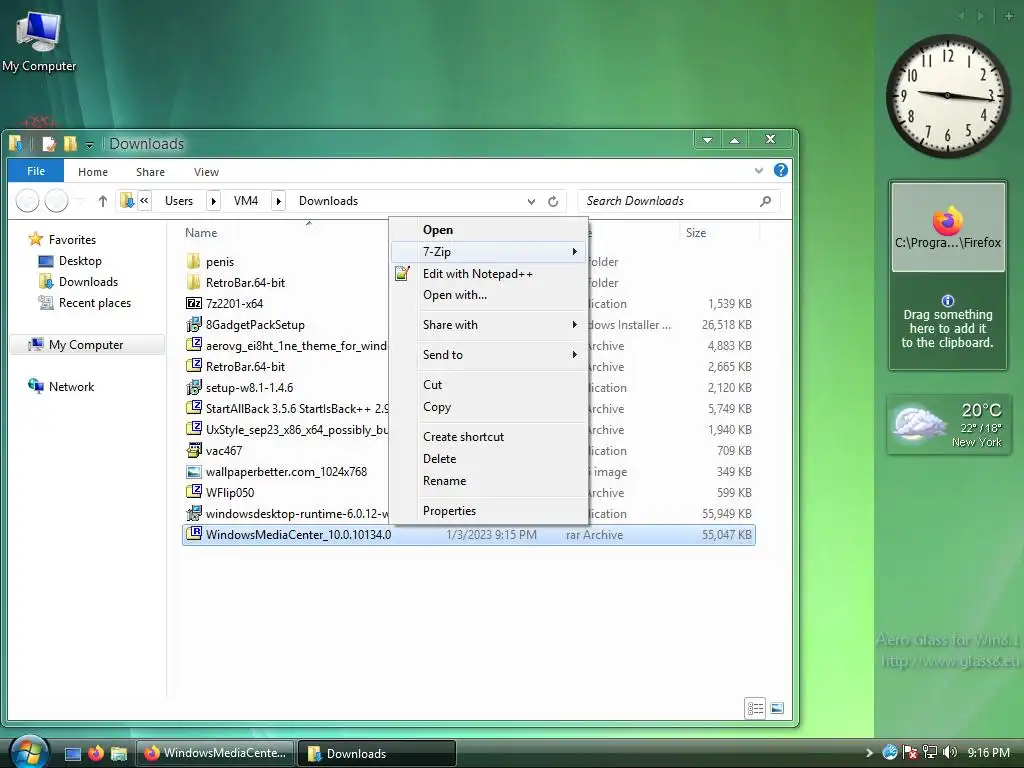
Task: Expand the Users breadcrumb arrow
Action: tap(214, 201)
